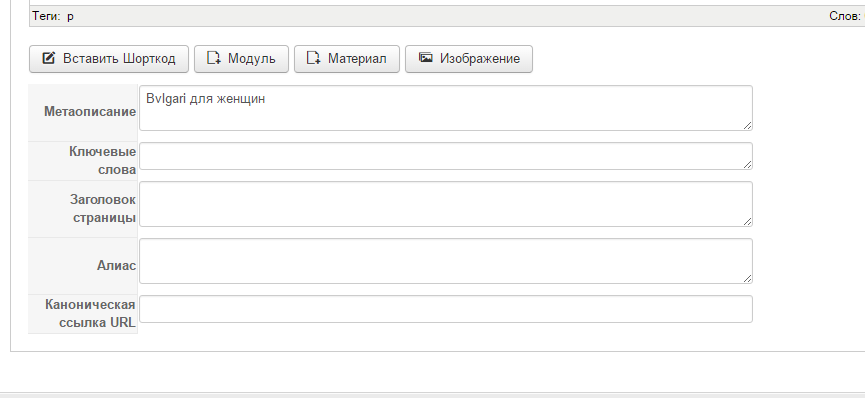Select the Алиас text area
Image resolution: width=865 pixels, height=398 pixels.
click(x=446, y=261)
